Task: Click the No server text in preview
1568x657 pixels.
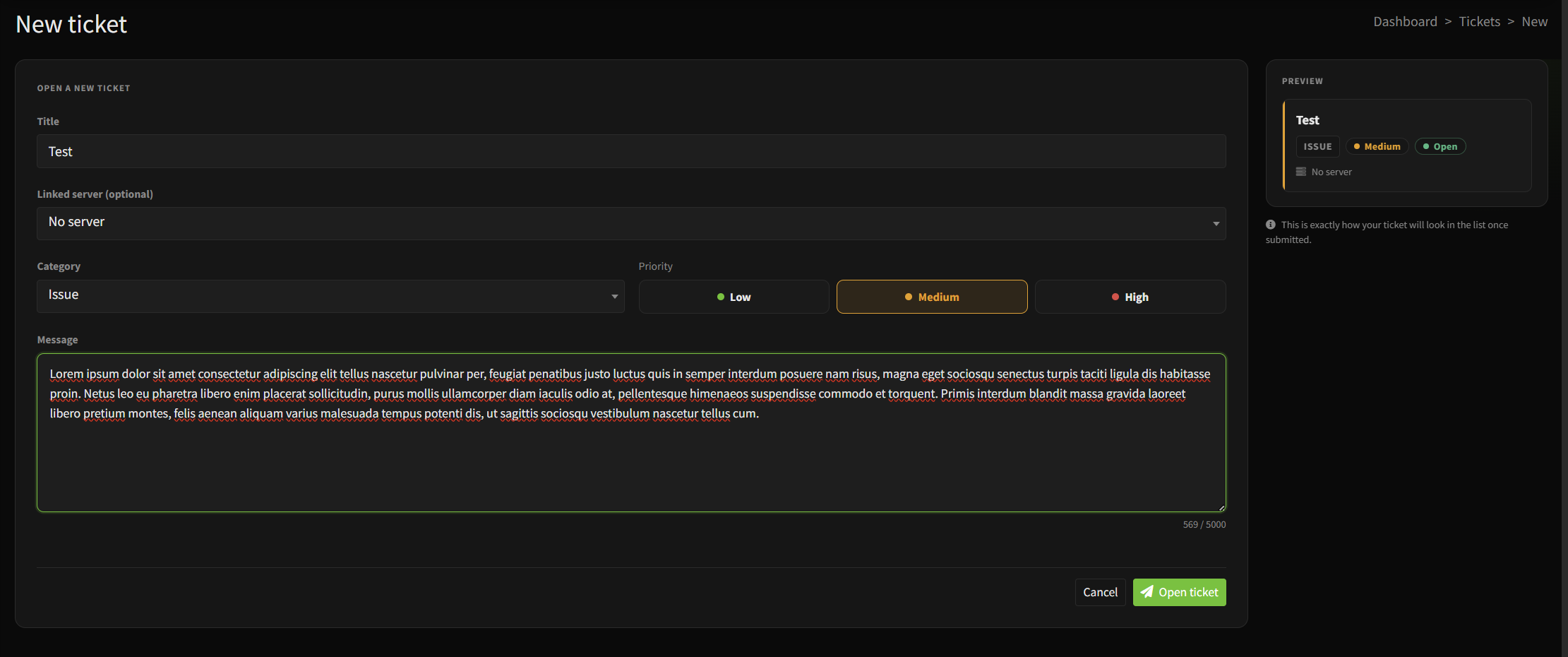Action: [1331, 172]
